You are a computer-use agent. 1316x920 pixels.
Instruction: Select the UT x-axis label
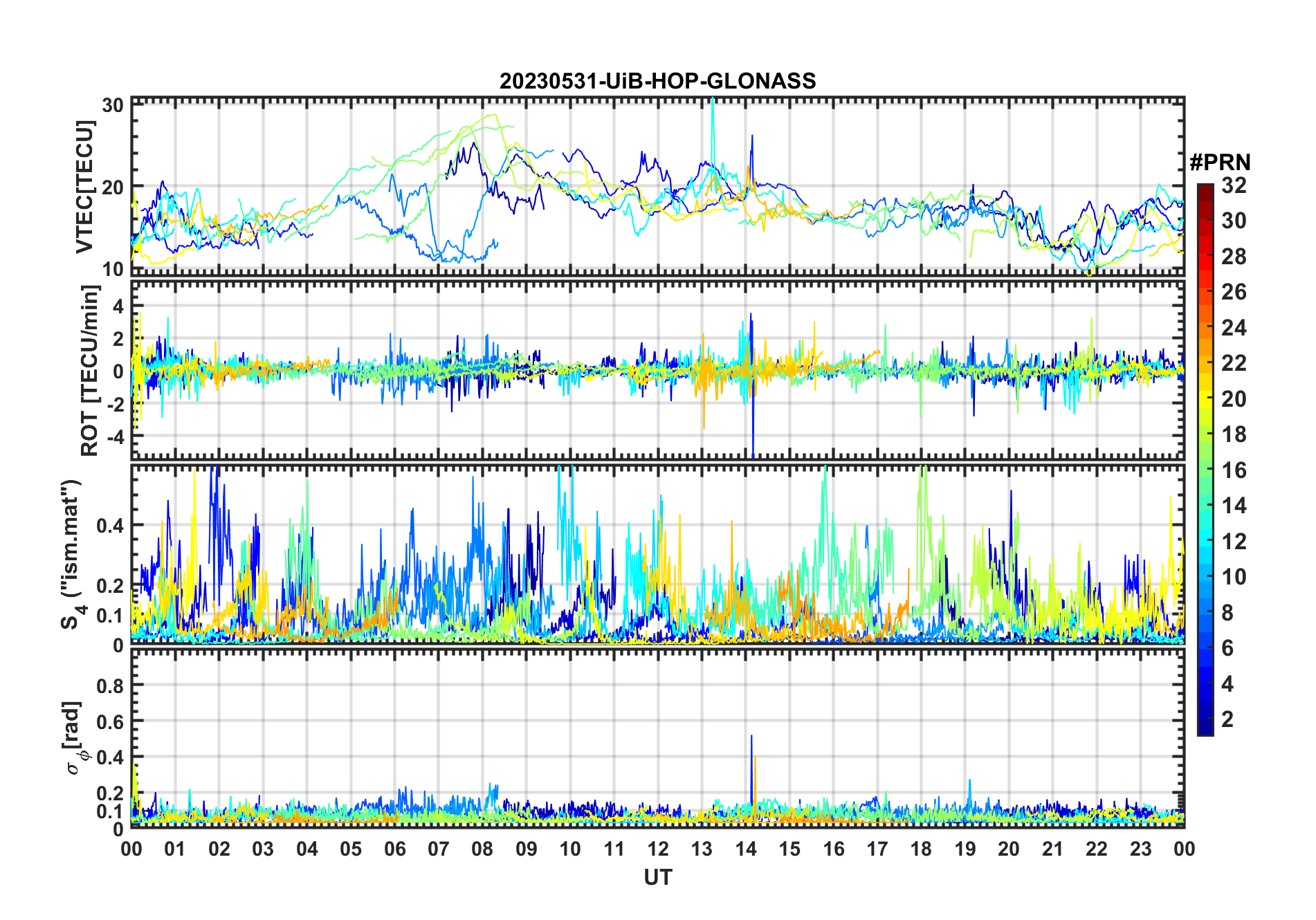pos(658,877)
